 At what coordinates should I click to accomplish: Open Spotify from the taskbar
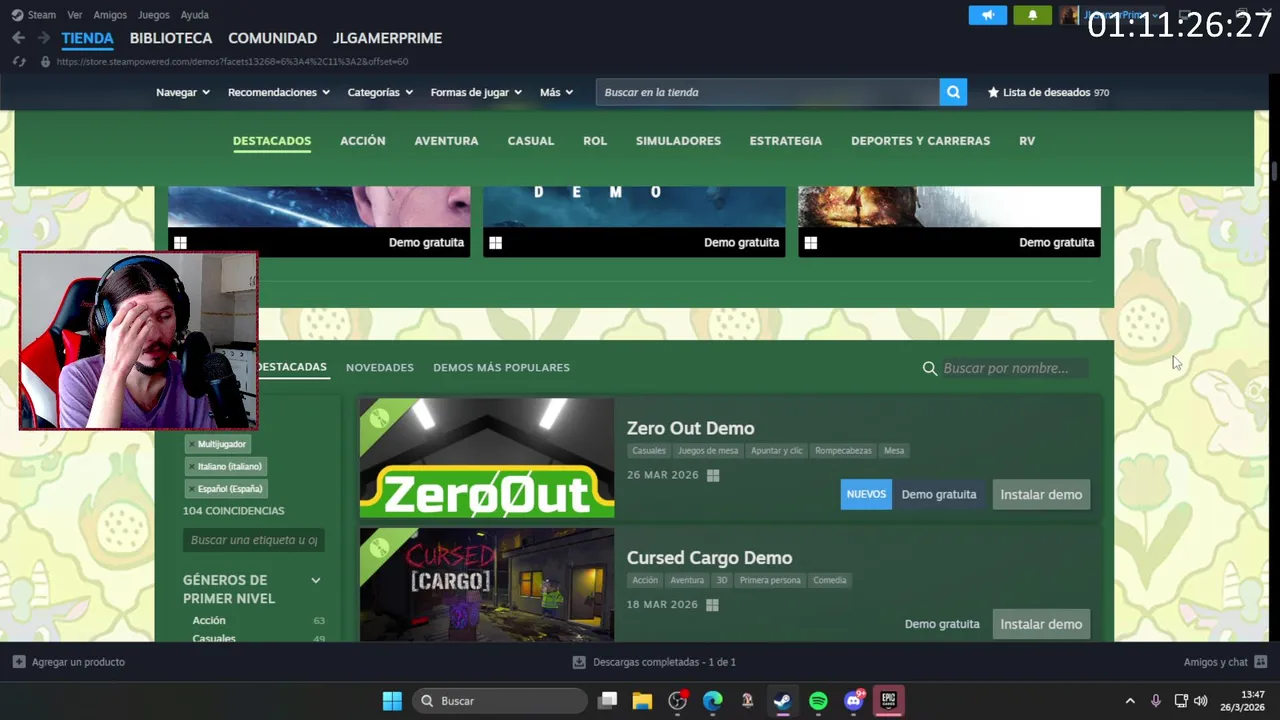pos(818,701)
